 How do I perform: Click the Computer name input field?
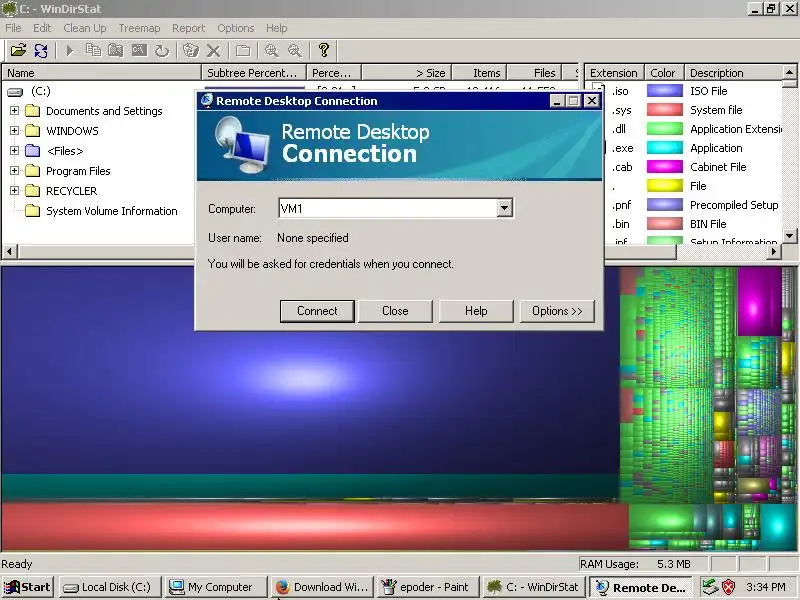click(388, 208)
